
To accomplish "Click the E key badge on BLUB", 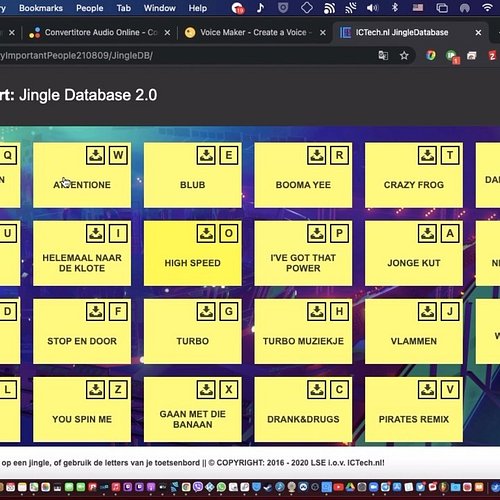I will click(229, 155).
